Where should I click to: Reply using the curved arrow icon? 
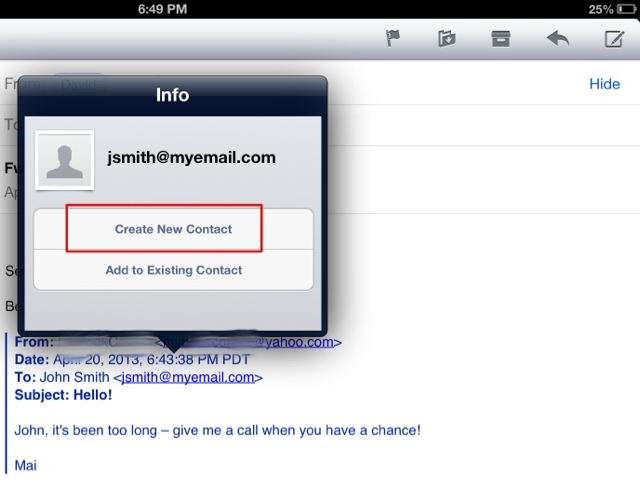point(558,39)
